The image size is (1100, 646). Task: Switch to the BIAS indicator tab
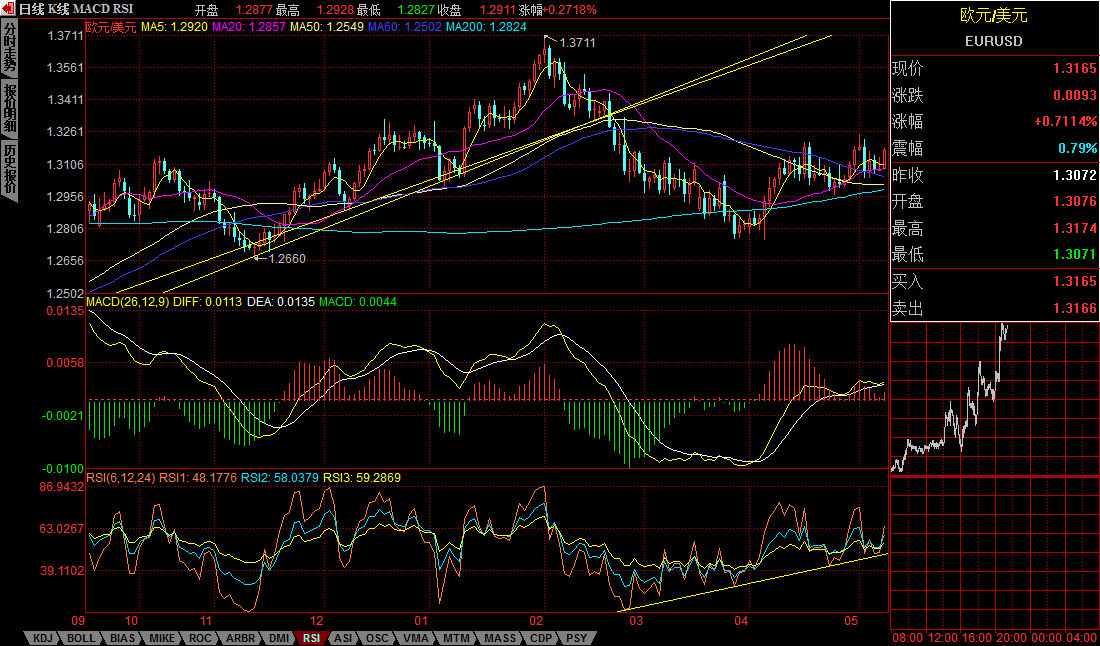pos(123,638)
